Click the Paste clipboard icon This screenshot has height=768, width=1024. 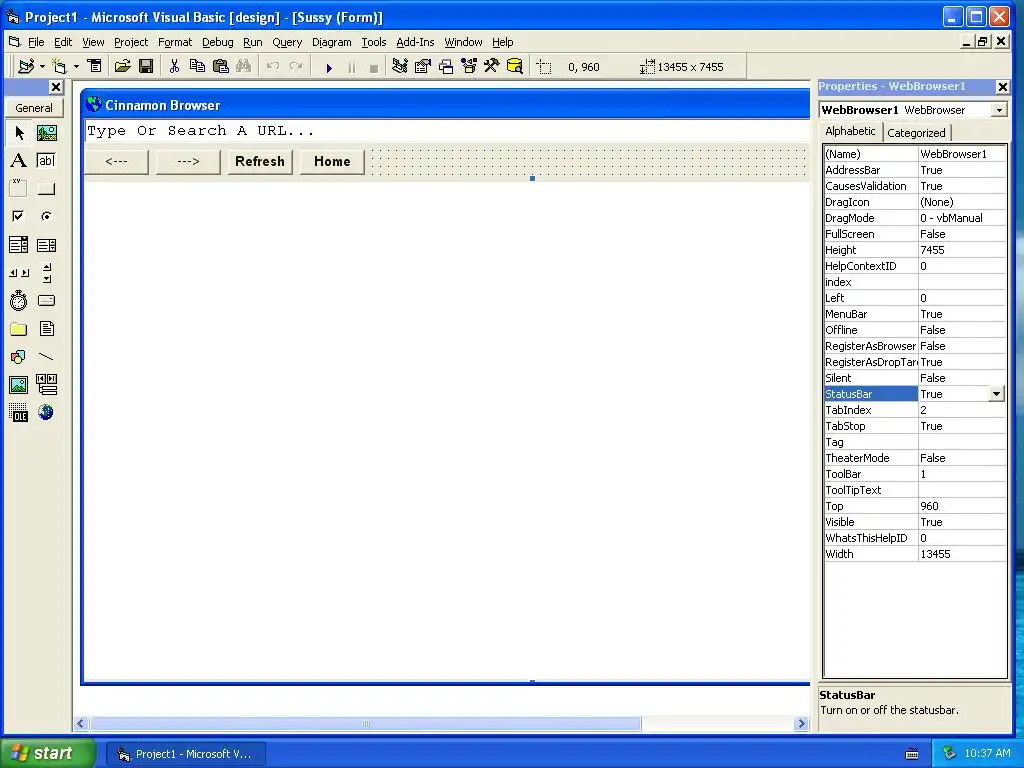point(221,67)
